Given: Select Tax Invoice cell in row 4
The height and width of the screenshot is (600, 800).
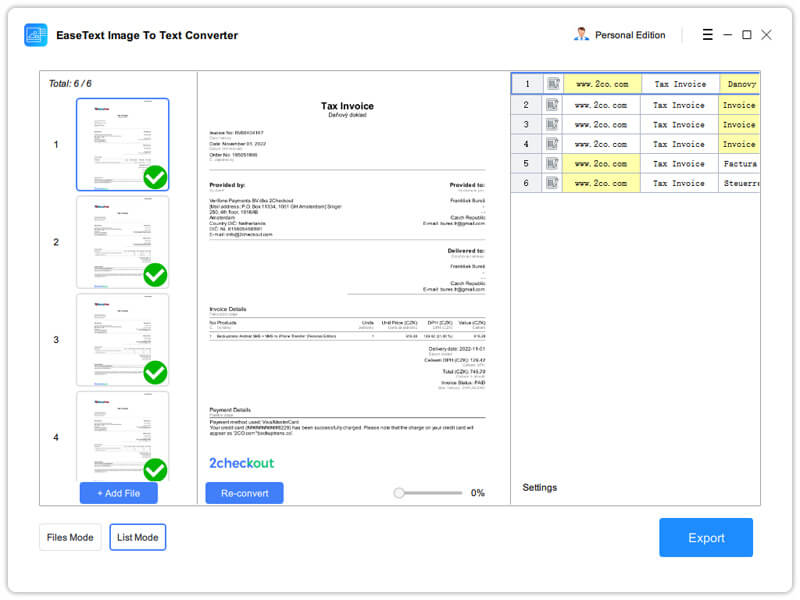Looking at the screenshot, I should tap(679, 144).
